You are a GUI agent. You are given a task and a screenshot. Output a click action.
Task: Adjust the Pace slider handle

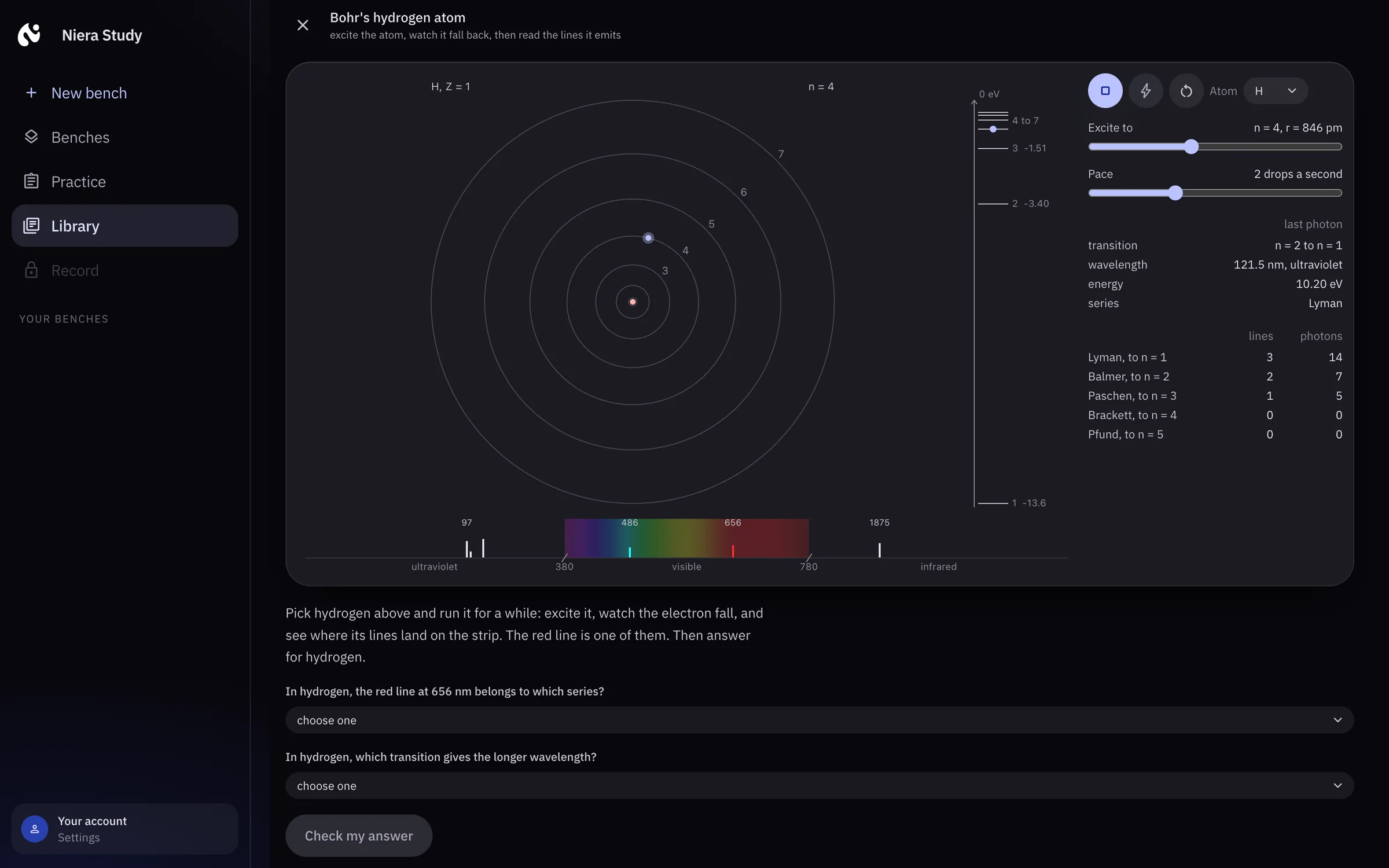tap(1175, 193)
